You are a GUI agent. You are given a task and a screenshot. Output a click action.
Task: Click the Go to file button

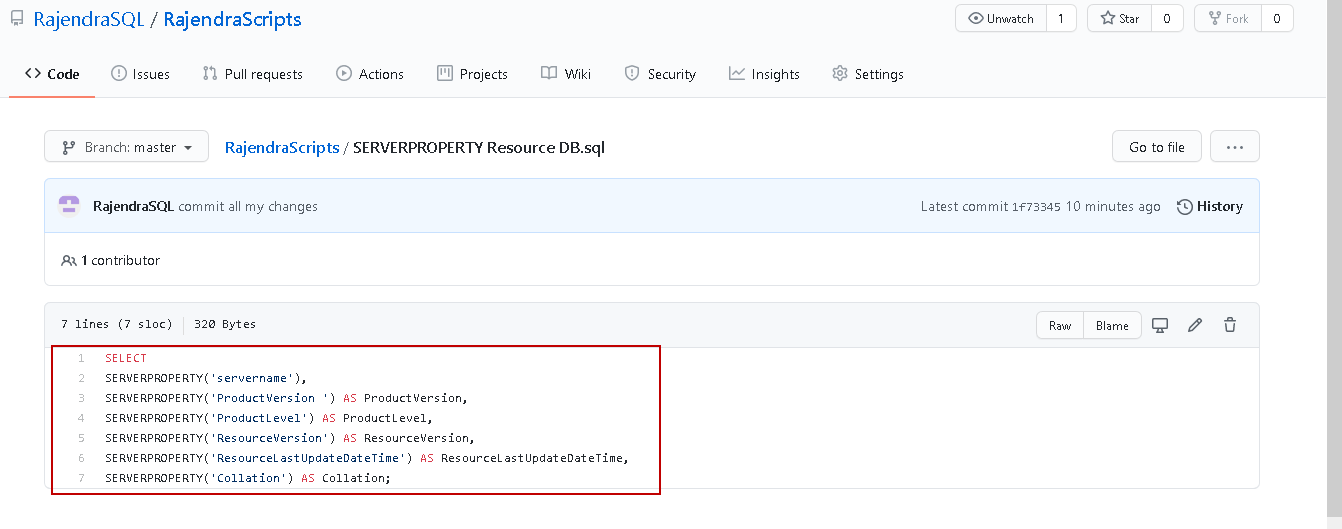point(1156,147)
